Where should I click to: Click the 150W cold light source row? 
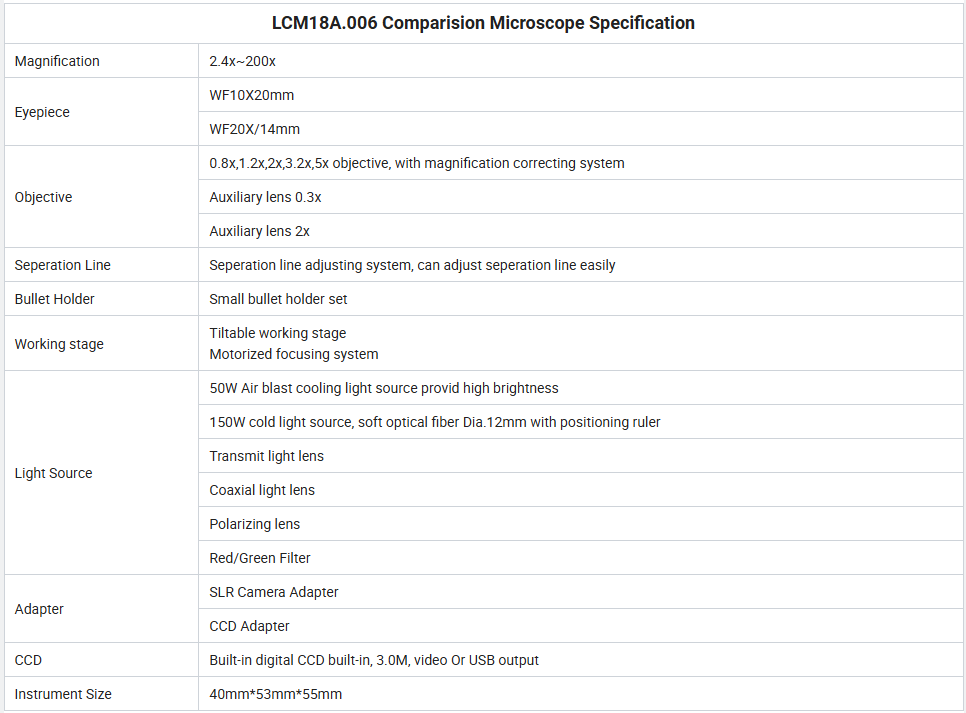click(582, 422)
